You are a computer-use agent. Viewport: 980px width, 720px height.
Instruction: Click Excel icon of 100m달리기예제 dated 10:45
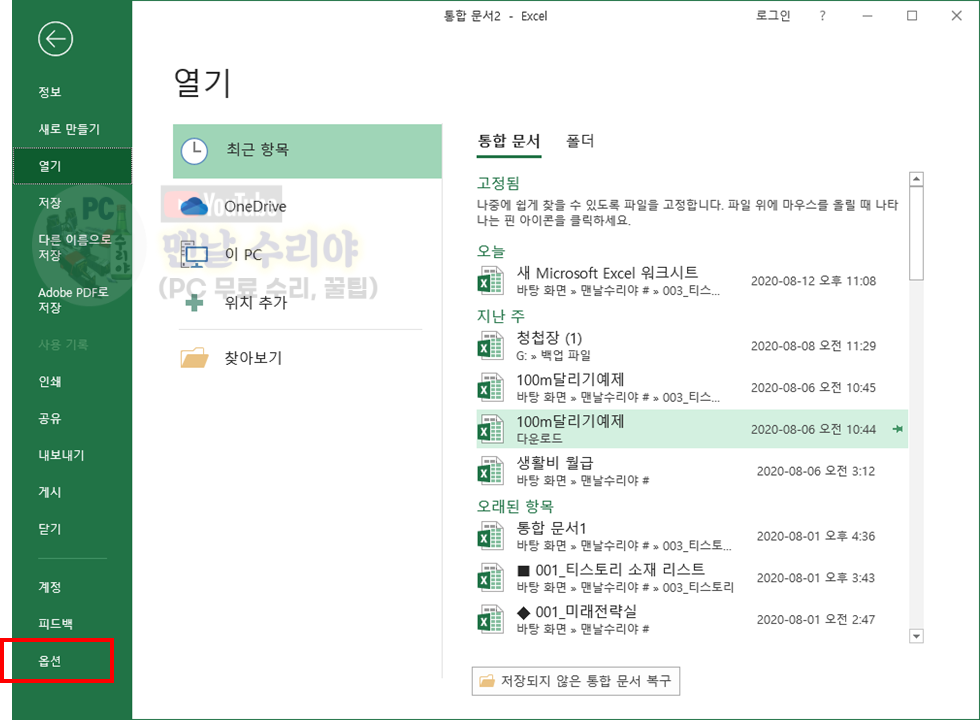(491, 388)
